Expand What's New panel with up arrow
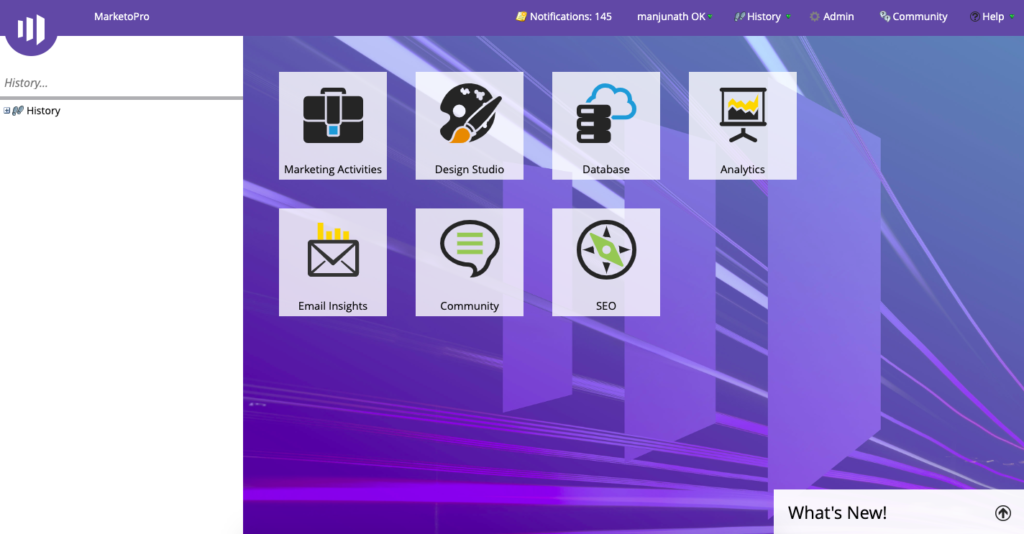Screen dimensions: 1024x534 click(1003, 512)
